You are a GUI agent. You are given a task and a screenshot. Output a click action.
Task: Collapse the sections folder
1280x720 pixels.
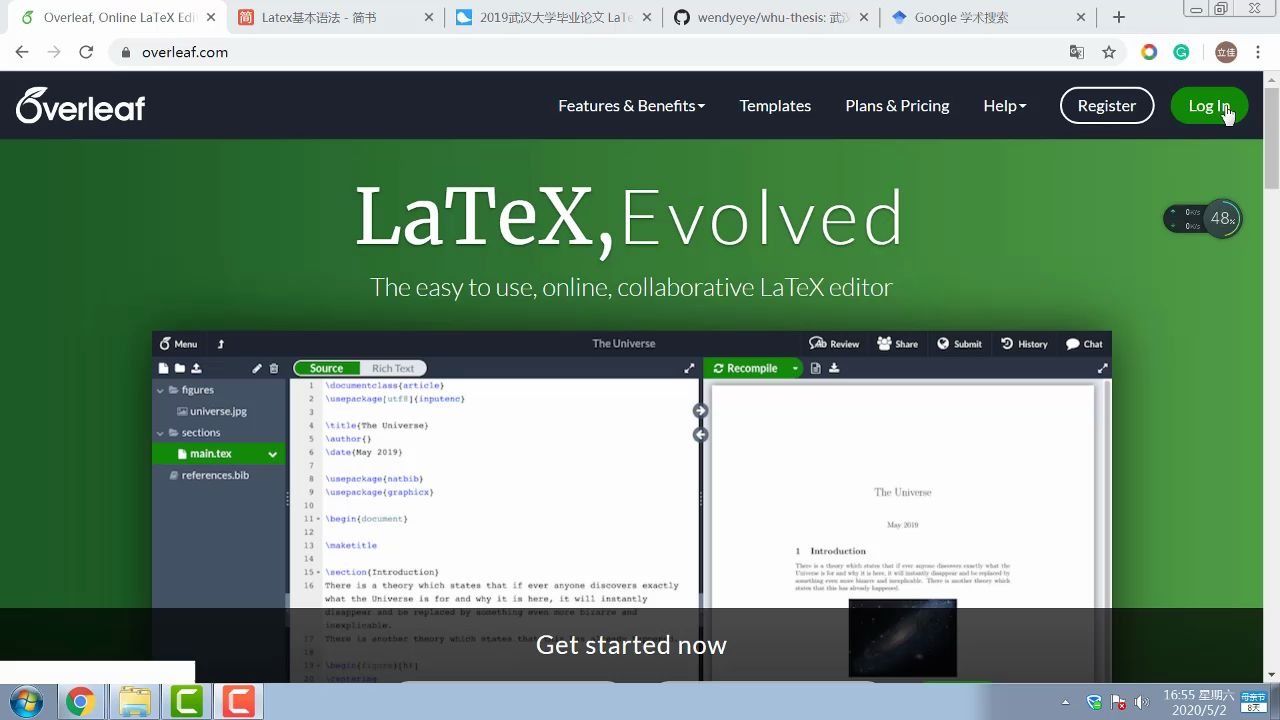click(160, 433)
